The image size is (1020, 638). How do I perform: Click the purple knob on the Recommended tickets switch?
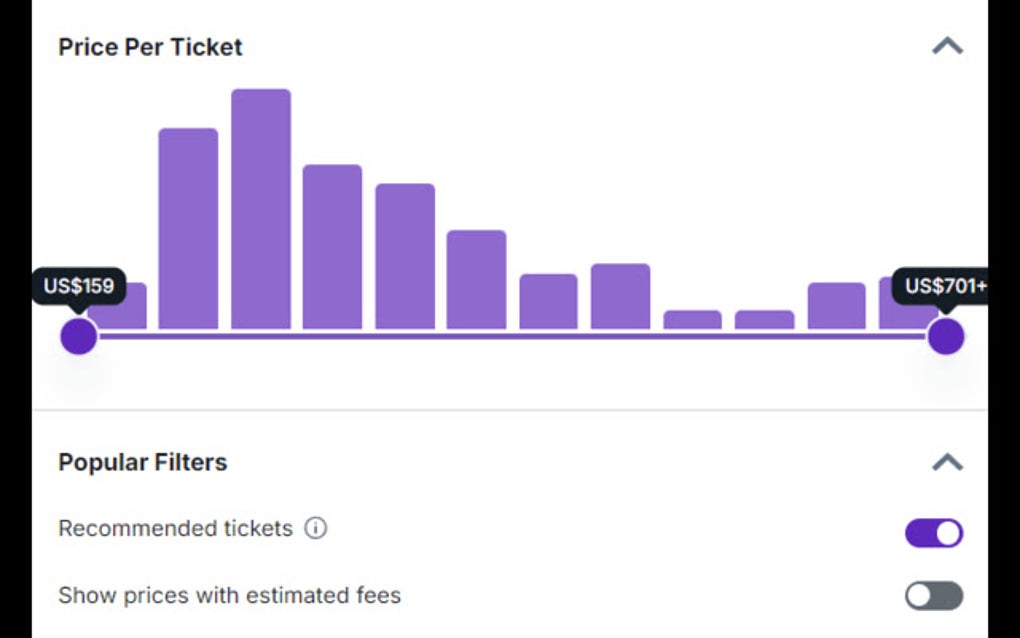946,533
